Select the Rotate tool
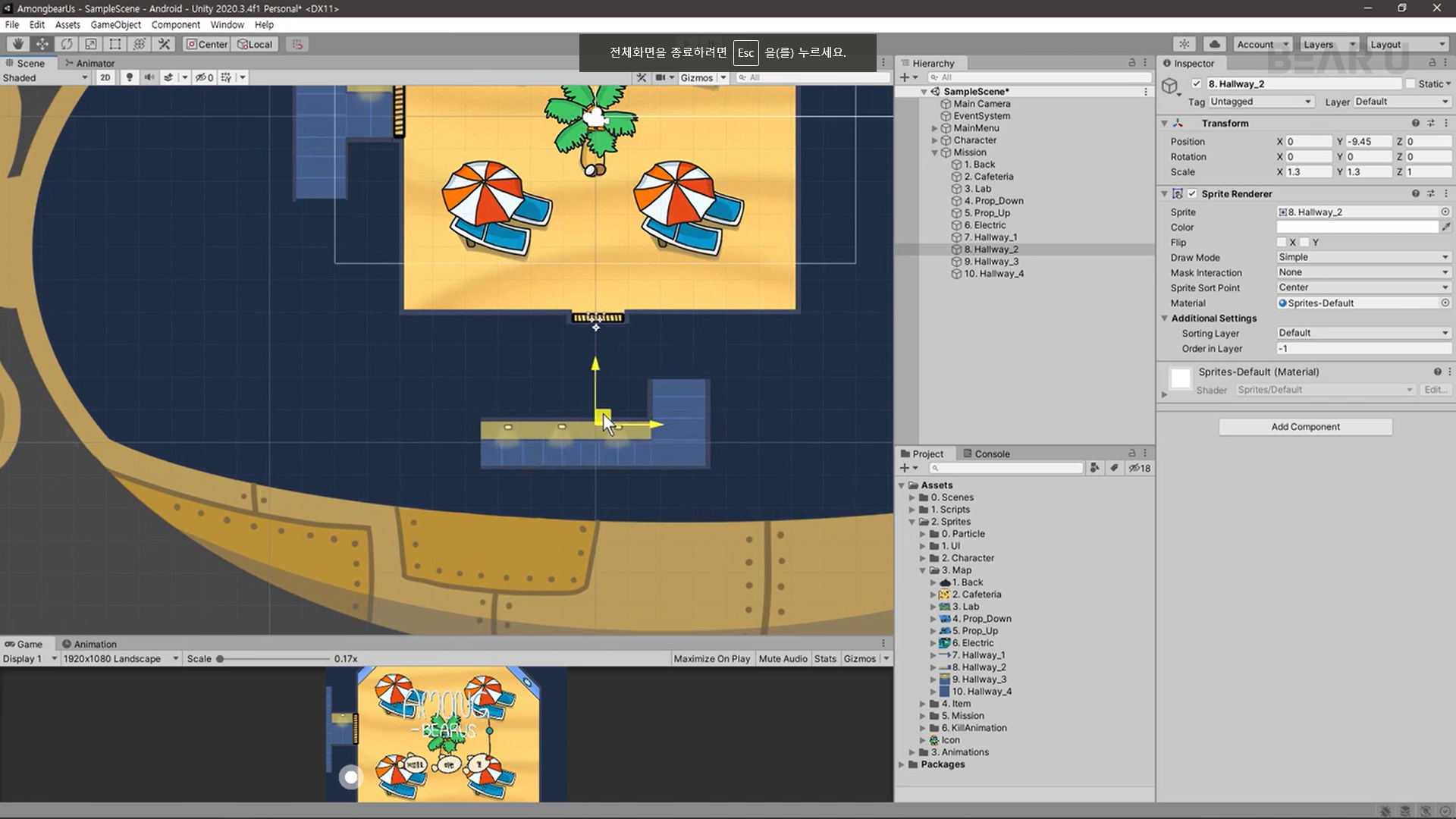Image resolution: width=1456 pixels, height=819 pixels. point(67,44)
